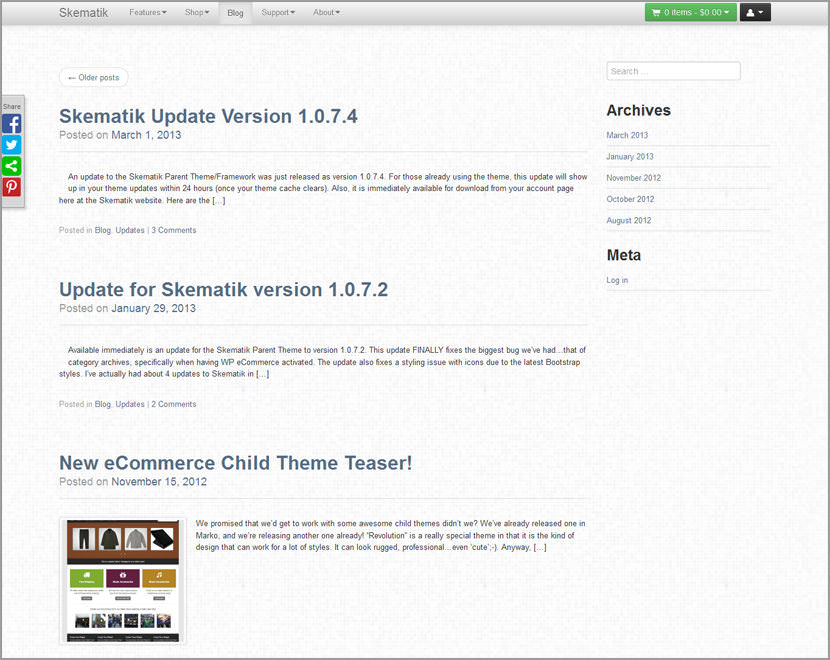Expand the Support menu
This screenshot has height=660, width=830.
278,12
